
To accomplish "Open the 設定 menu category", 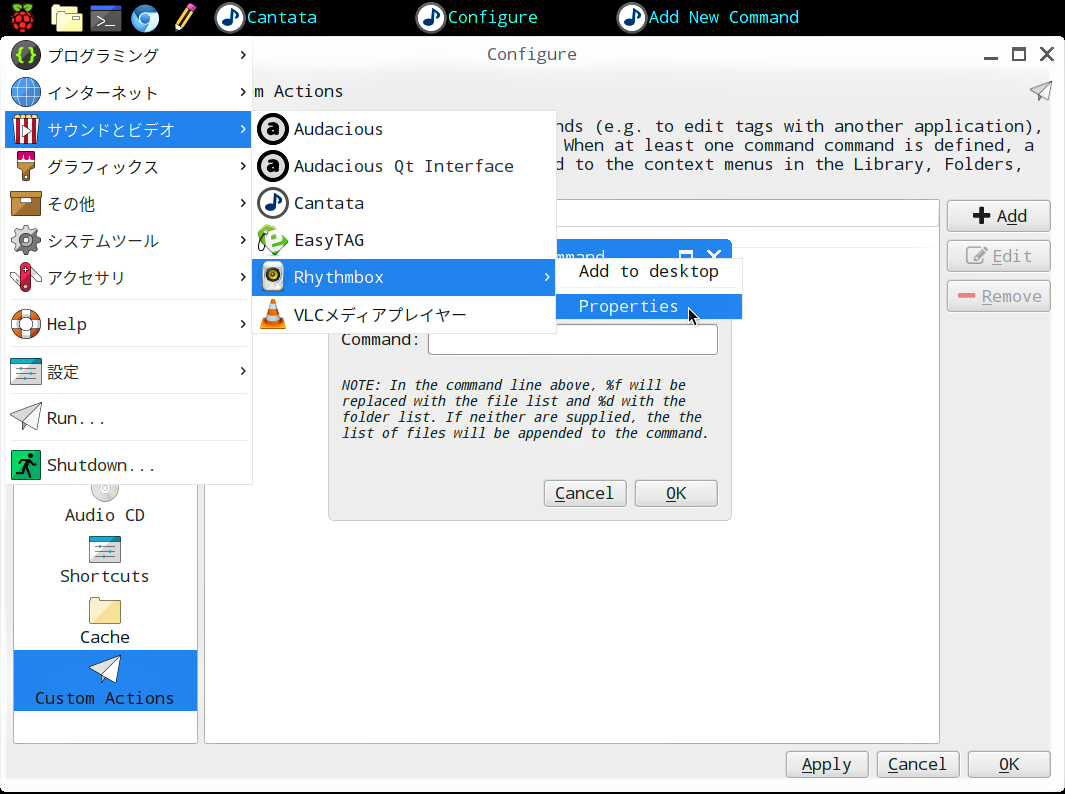I will point(128,372).
